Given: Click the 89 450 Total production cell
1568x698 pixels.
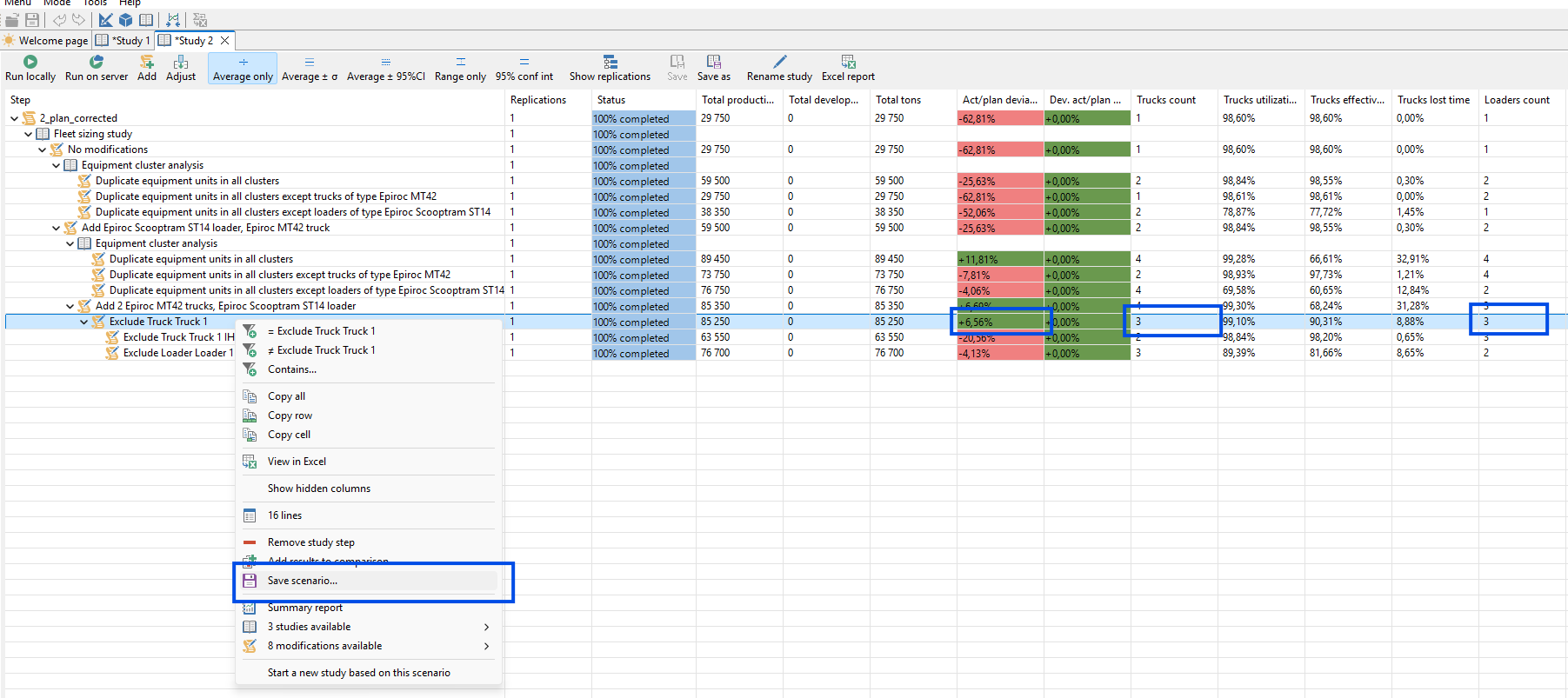Looking at the screenshot, I should coord(739,259).
